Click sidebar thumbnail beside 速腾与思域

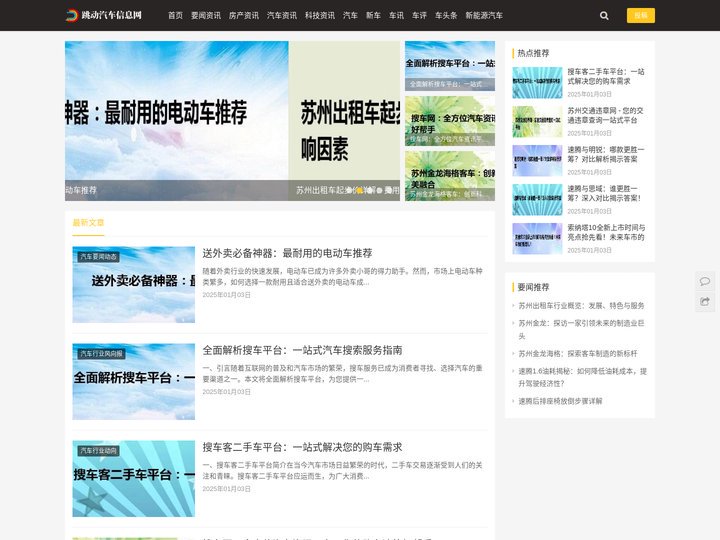537,200
